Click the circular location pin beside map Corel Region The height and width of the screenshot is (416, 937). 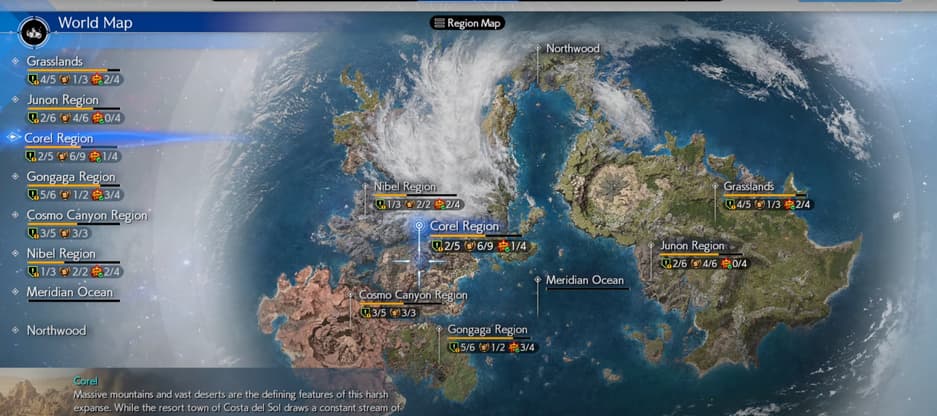click(x=419, y=227)
